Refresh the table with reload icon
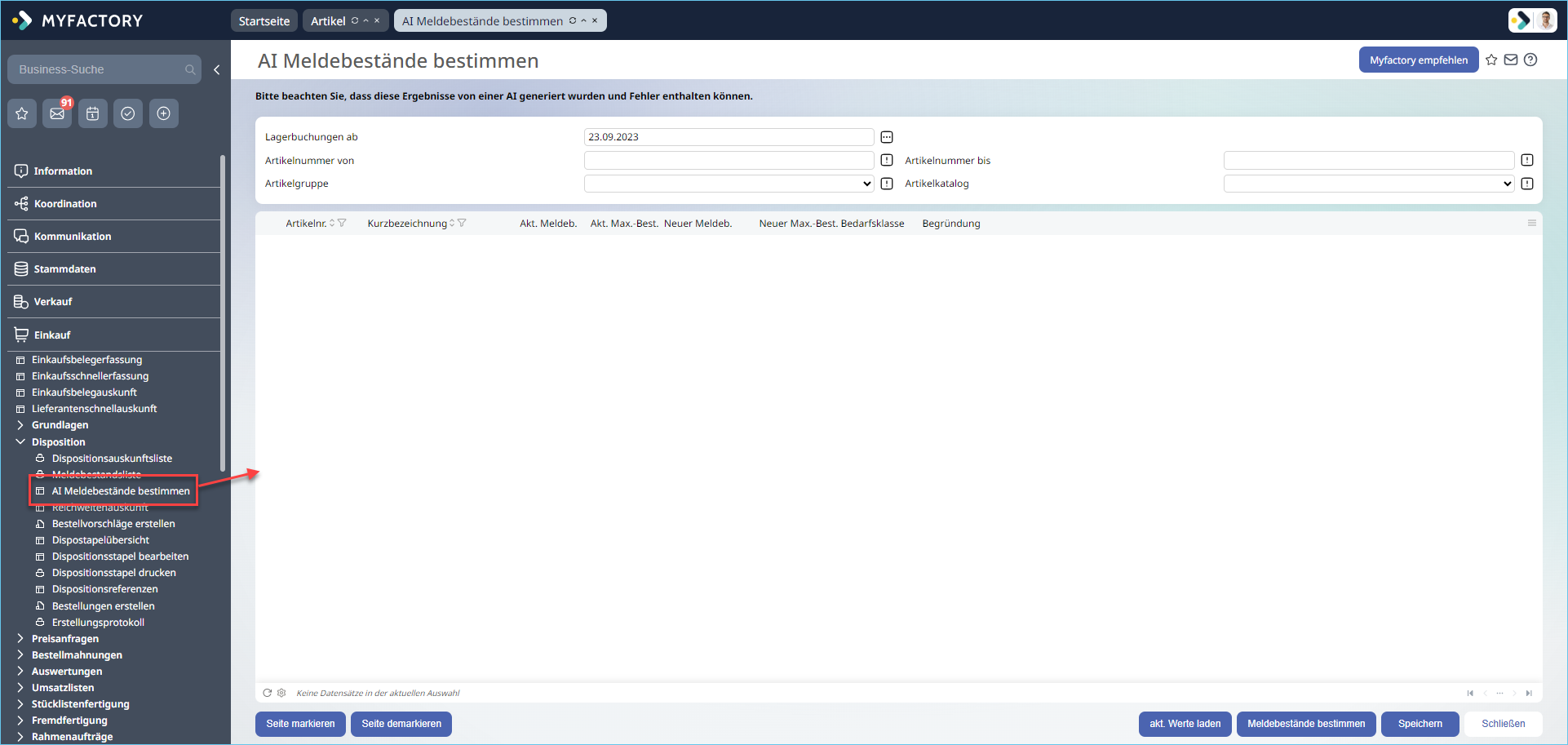 [267, 693]
